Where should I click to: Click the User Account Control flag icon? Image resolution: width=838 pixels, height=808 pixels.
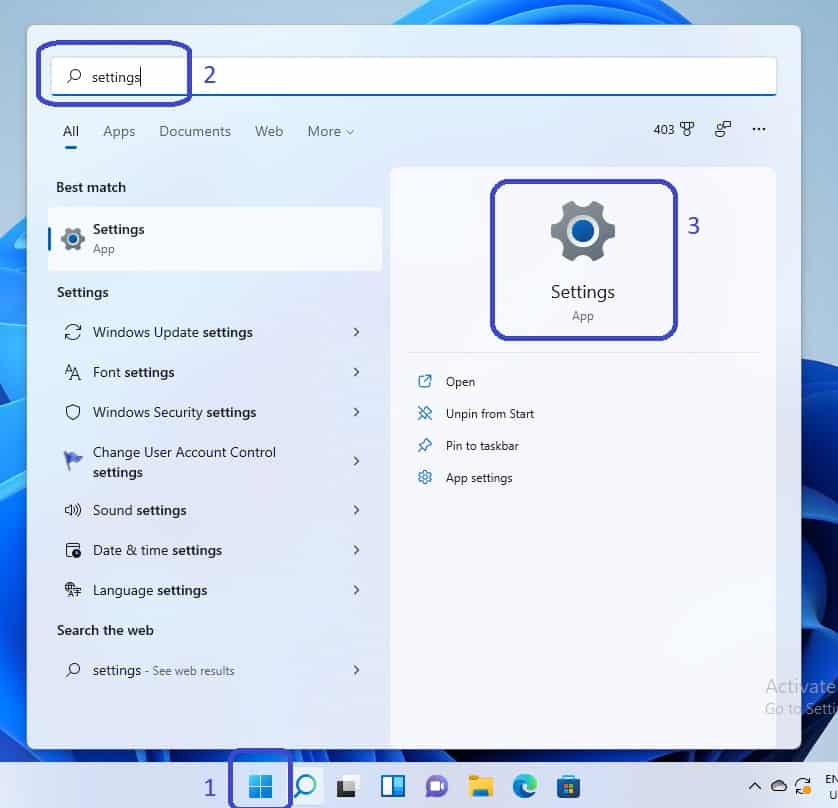(73, 460)
